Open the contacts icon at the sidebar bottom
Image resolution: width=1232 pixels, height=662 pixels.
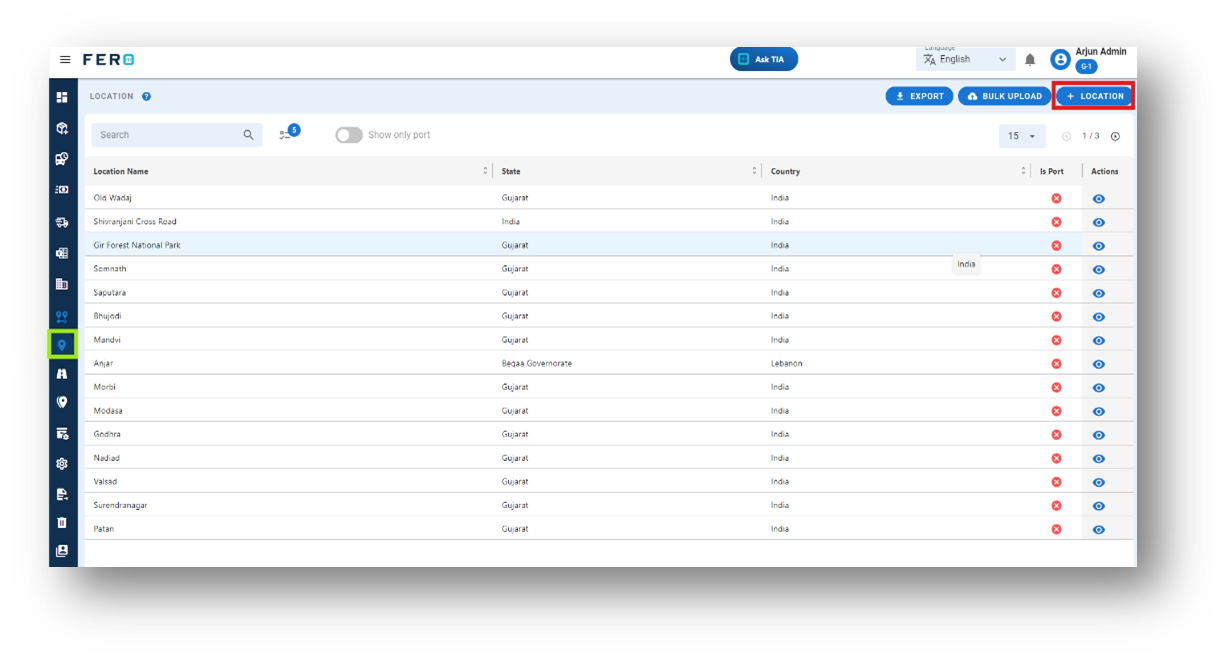coord(62,551)
